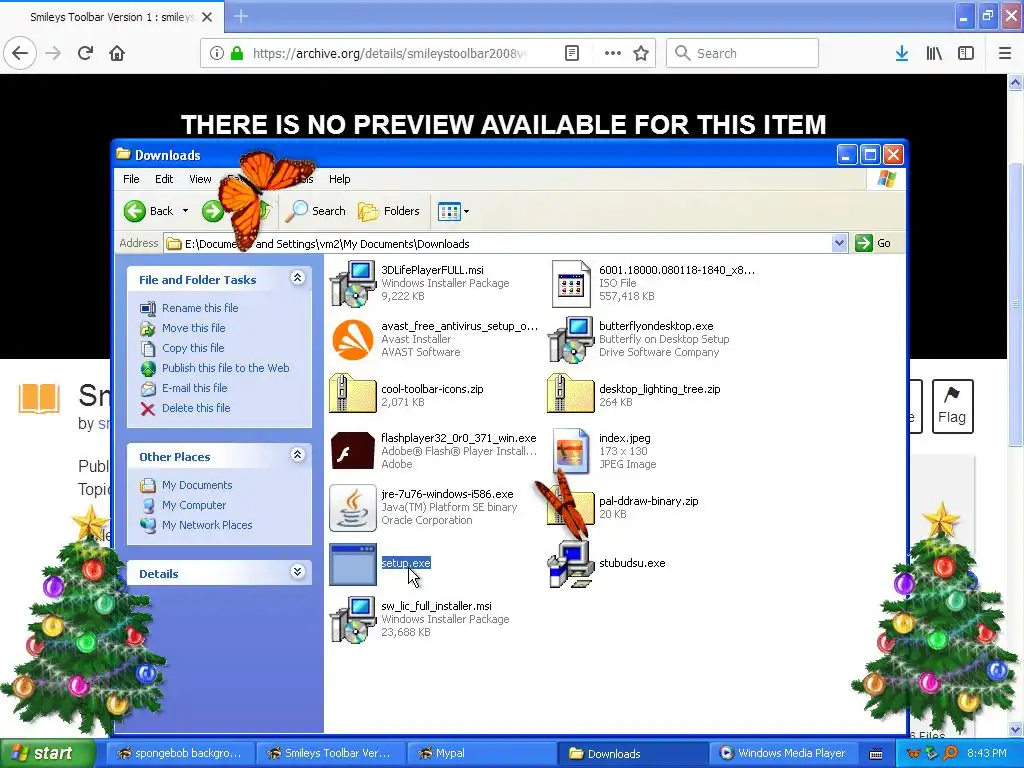Expand the address bar dropdown

839,244
